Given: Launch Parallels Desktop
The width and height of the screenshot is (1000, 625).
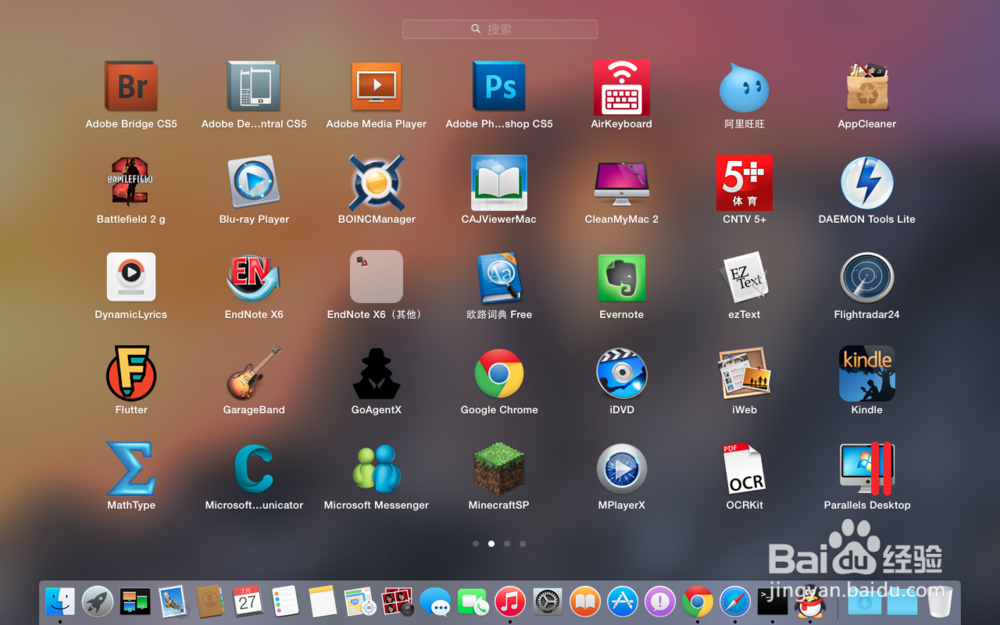Looking at the screenshot, I should (x=866, y=470).
